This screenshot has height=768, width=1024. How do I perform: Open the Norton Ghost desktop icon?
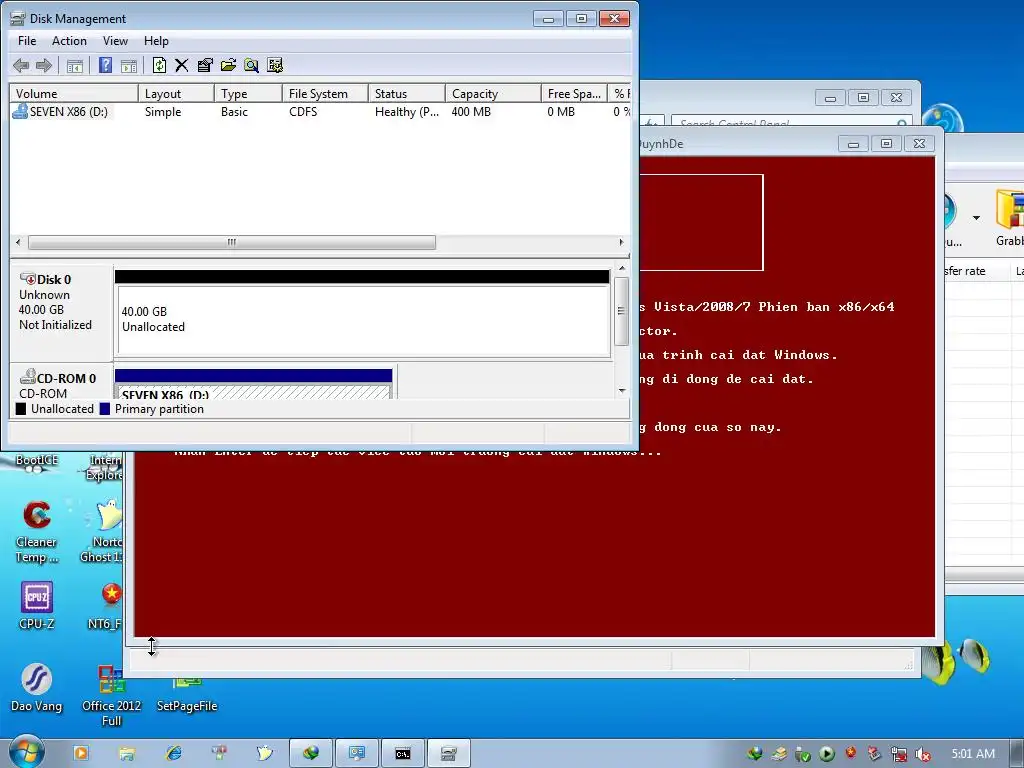[x=103, y=531]
